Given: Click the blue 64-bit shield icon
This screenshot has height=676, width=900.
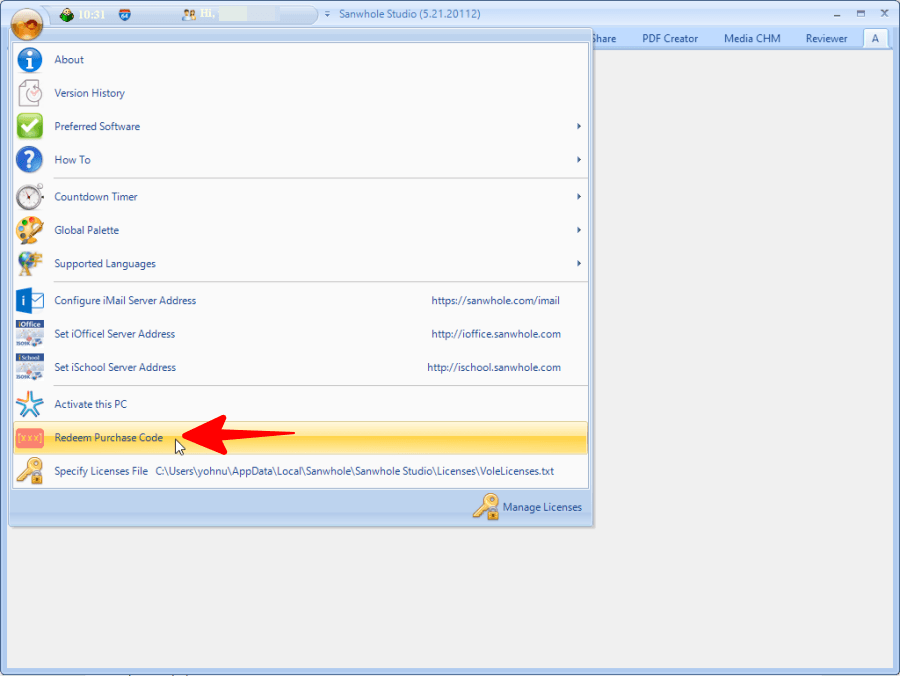Looking at the screenshot, I should point(125,15).
